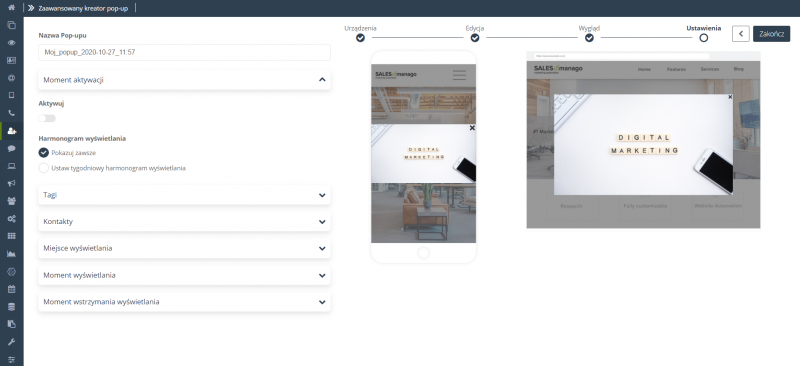Click 'Services' in desktop preview navigation
Viewport: 800px width, 366px height.
pyautogui.click(x=710, y=69)
